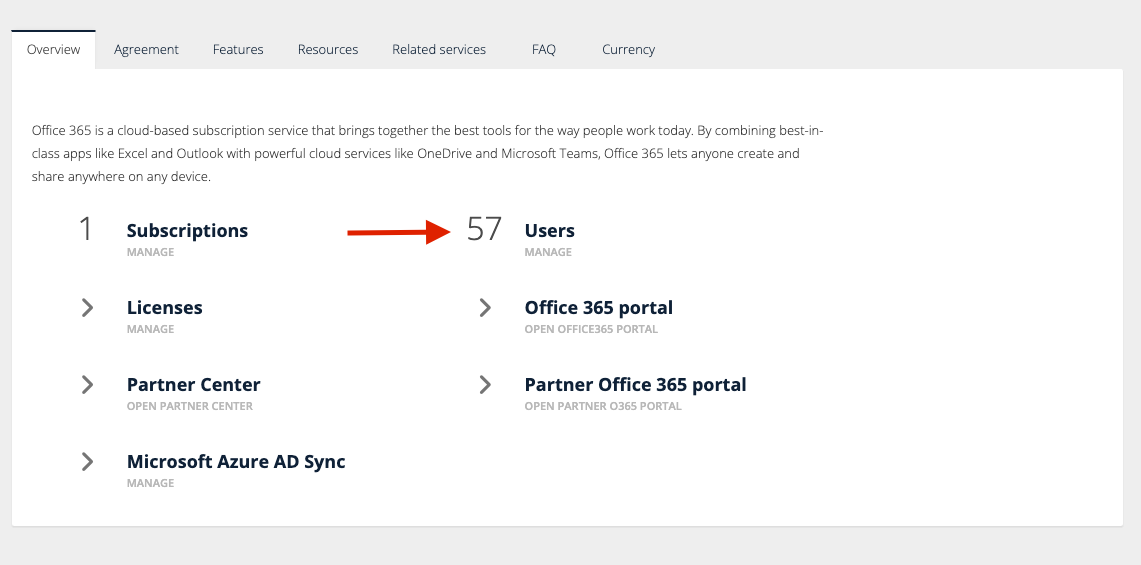Click the chevron beside Microsoft Azure AD Sync
This screenshot has height=565, width=1141.
tap(87, 462)
